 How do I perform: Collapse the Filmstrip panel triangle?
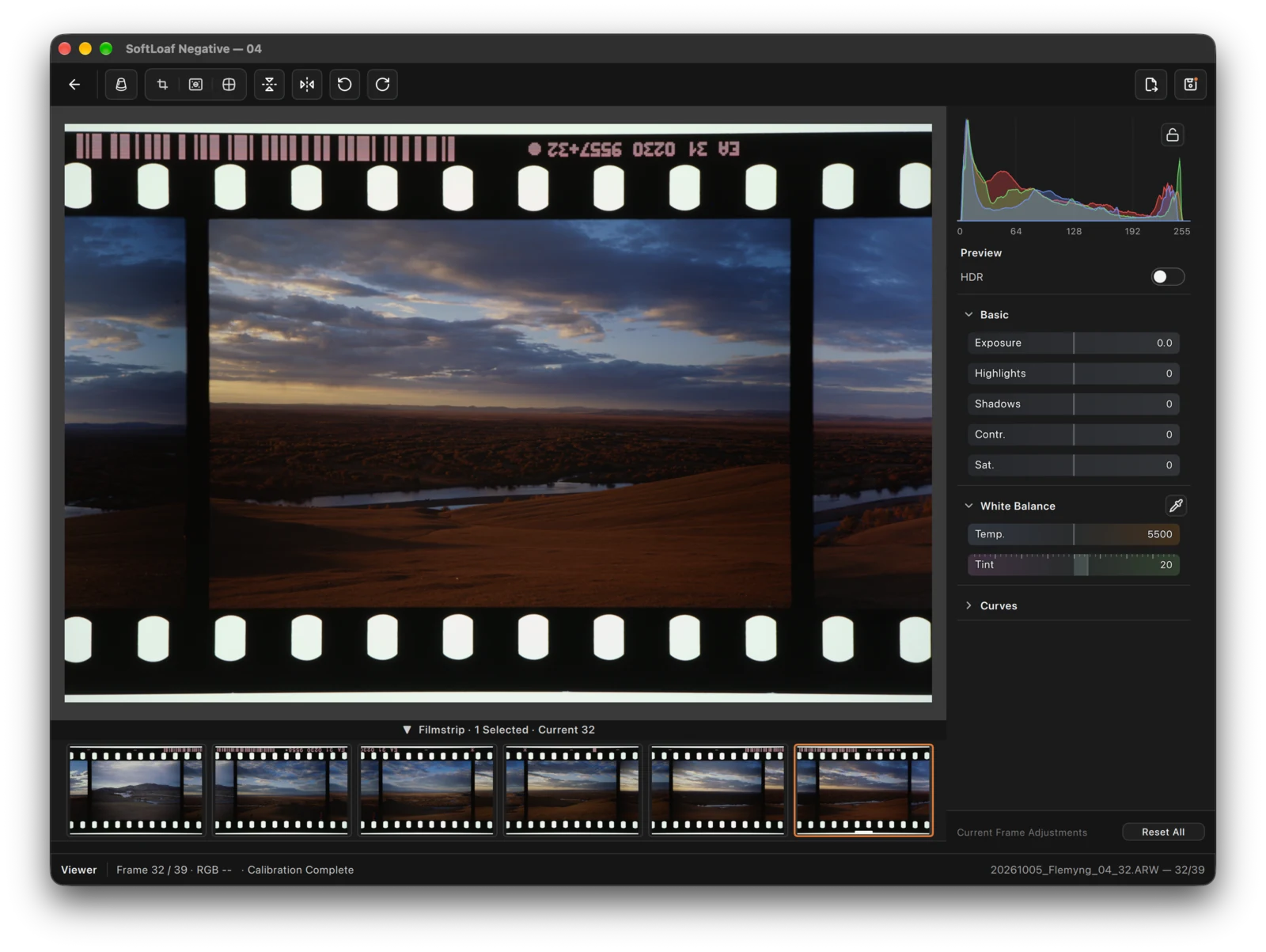[407, 730]
